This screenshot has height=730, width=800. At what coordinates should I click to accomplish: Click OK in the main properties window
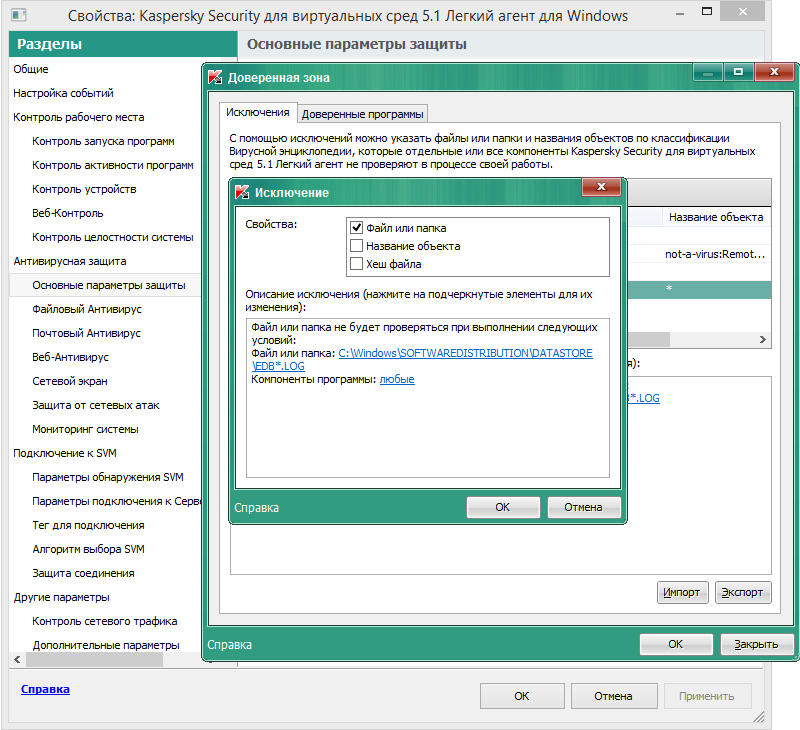pyautogui.click(x=522, y=696)
